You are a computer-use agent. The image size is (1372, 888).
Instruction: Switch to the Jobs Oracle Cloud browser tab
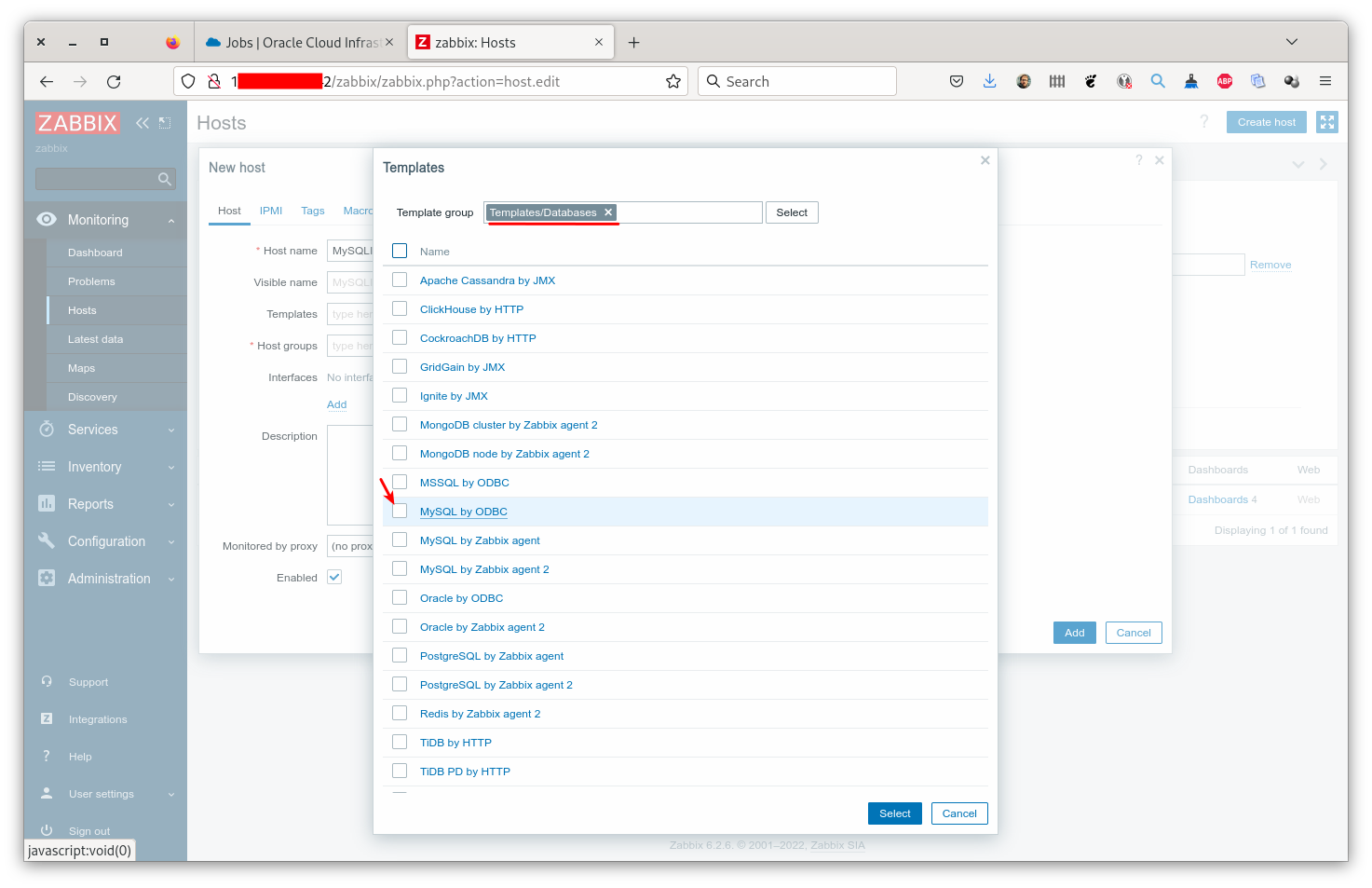(x=298, y=42)
